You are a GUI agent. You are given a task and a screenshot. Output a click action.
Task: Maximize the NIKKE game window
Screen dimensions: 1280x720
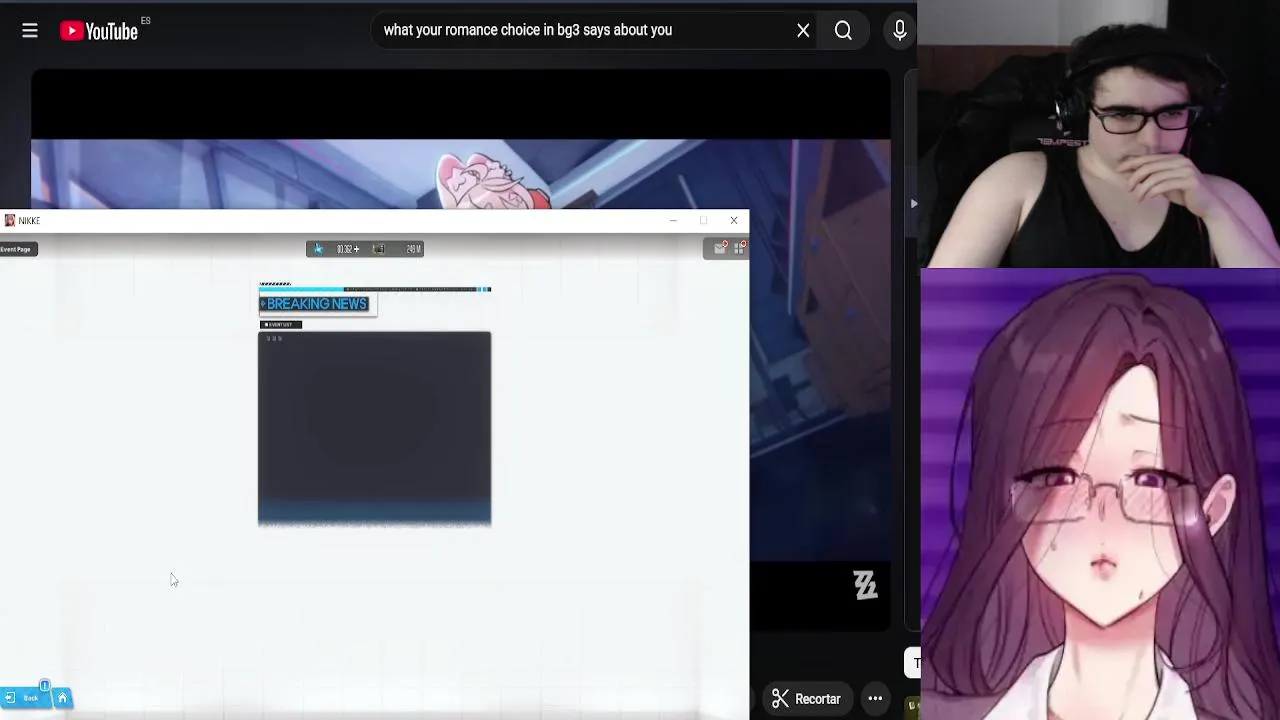pyautogui.click(x=703, y=220)
